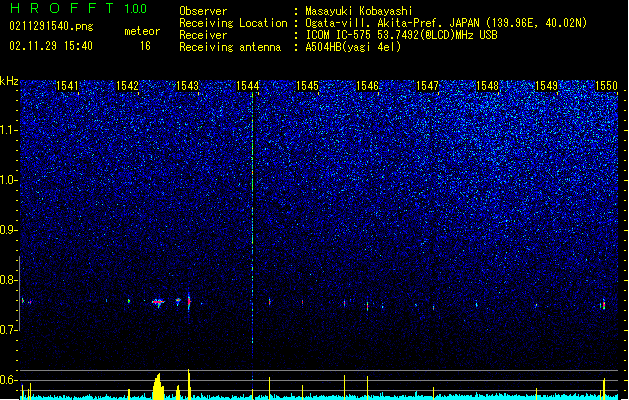Click the 1546 time marker
This screenshot has width=629, height=400.
(367, 86)
